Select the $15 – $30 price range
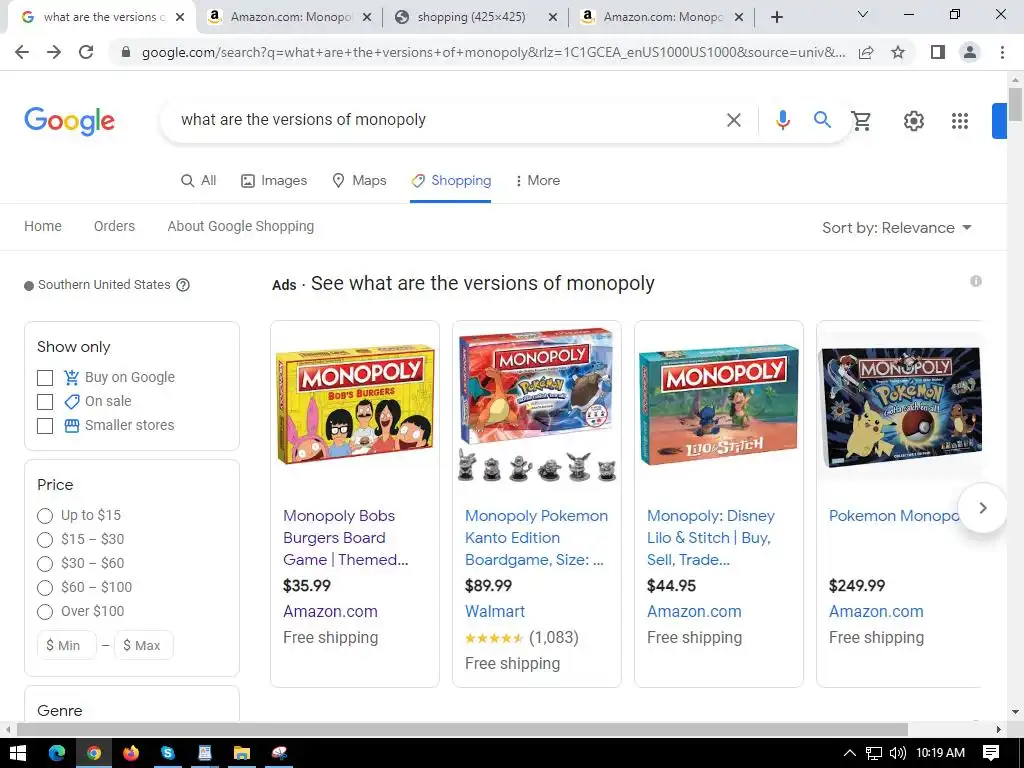 (45, 540)
